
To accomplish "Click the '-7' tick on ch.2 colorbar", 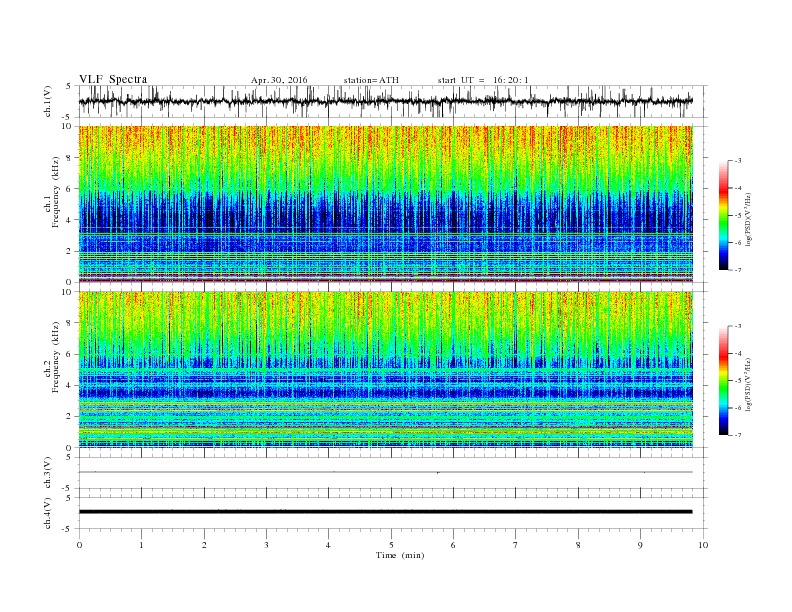I will (x=738, y=435).
